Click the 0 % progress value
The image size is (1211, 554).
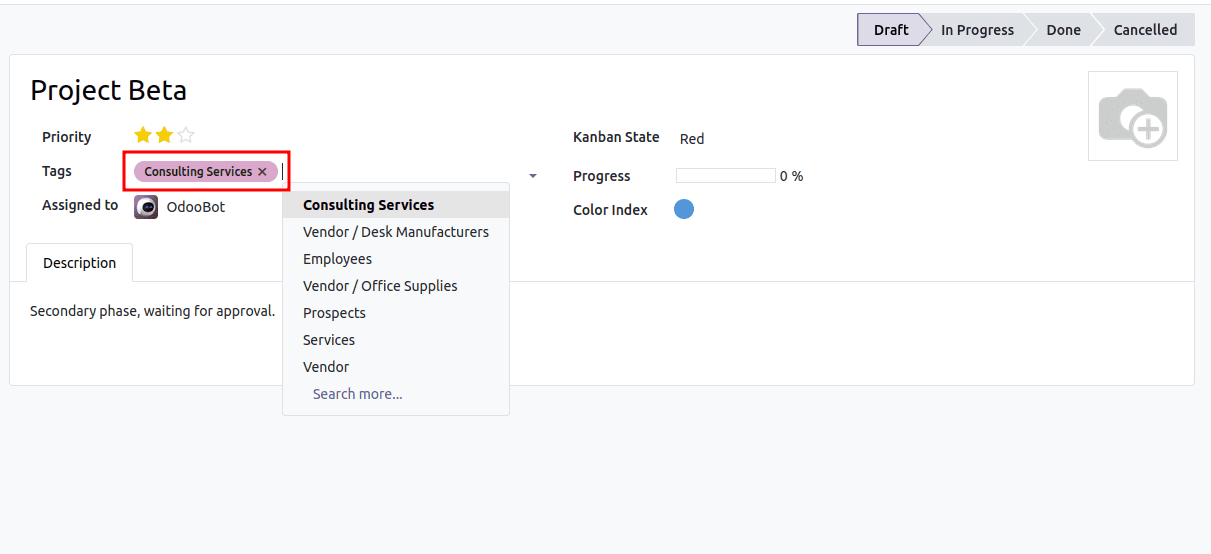tap(791, 176)
